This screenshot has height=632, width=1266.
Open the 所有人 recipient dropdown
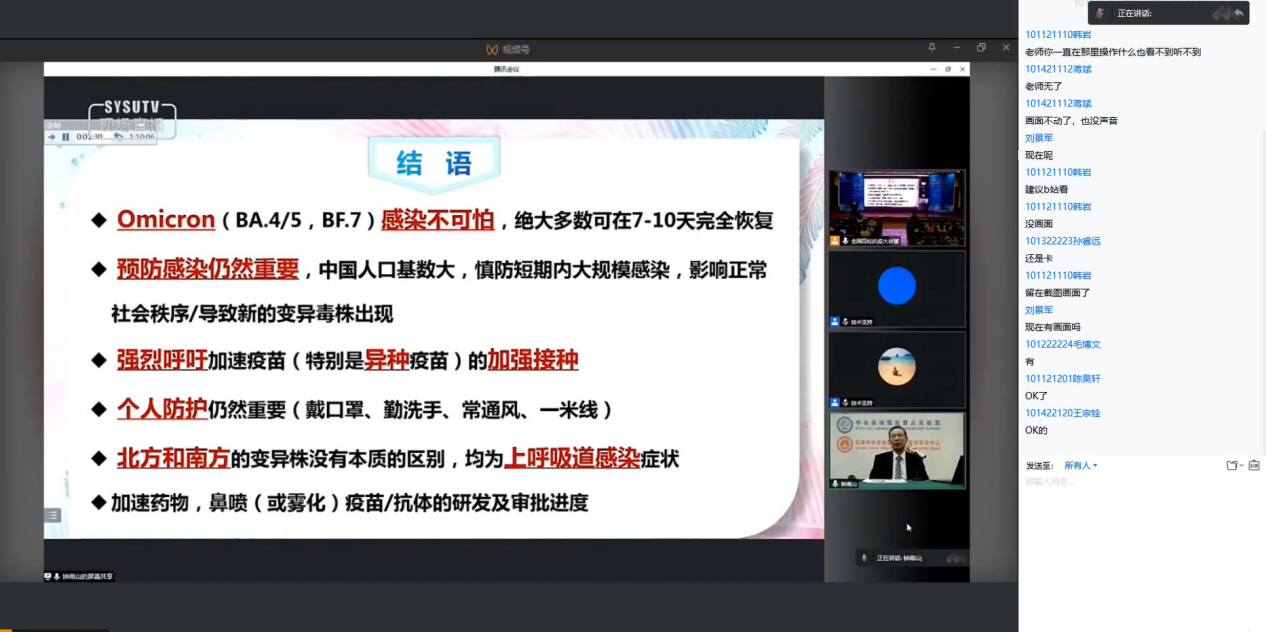click(1080, 465)
